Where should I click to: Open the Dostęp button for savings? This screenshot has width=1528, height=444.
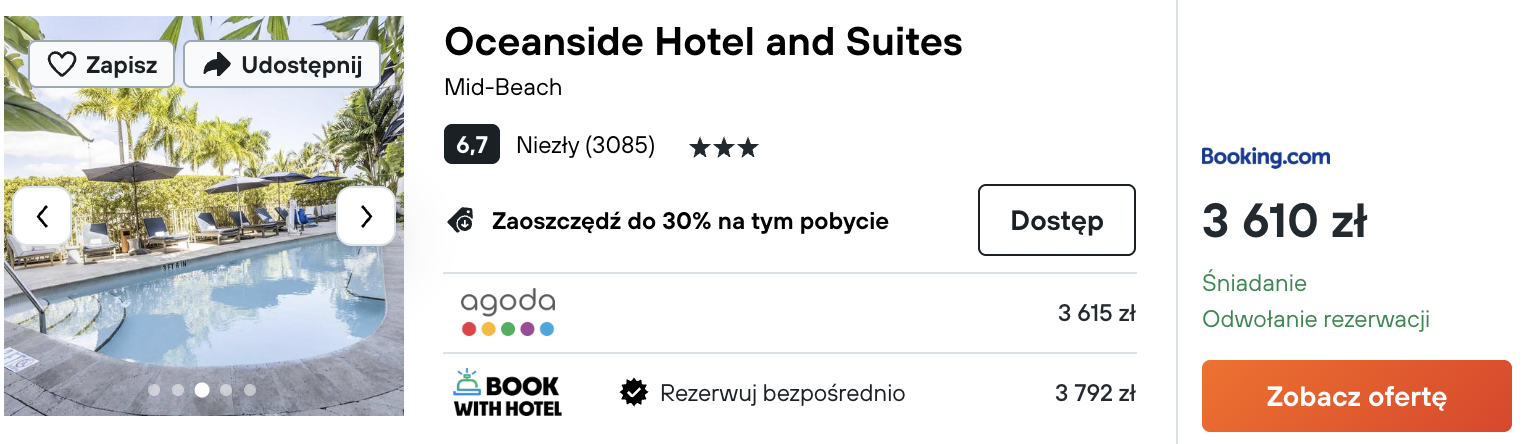(x=1057, y=220)
